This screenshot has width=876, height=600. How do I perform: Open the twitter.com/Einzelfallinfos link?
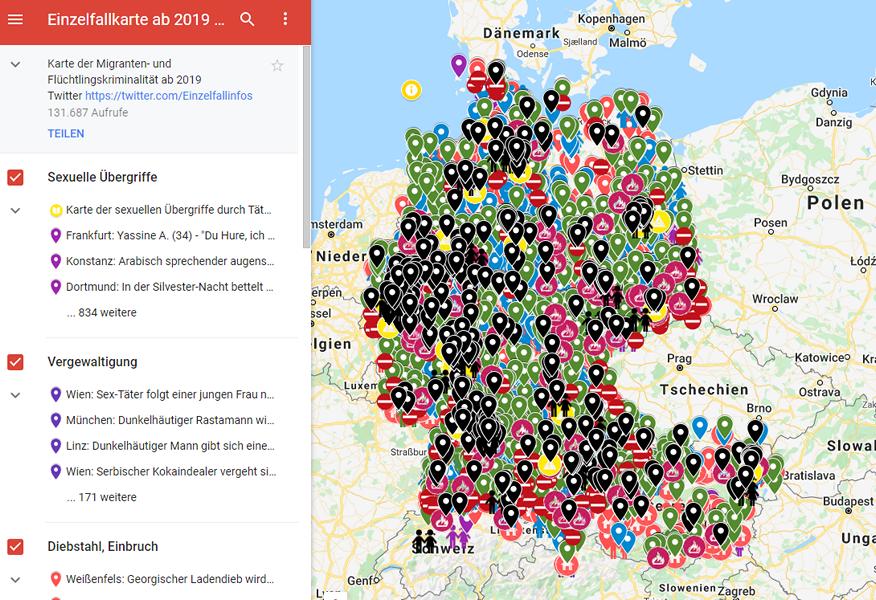169,96
